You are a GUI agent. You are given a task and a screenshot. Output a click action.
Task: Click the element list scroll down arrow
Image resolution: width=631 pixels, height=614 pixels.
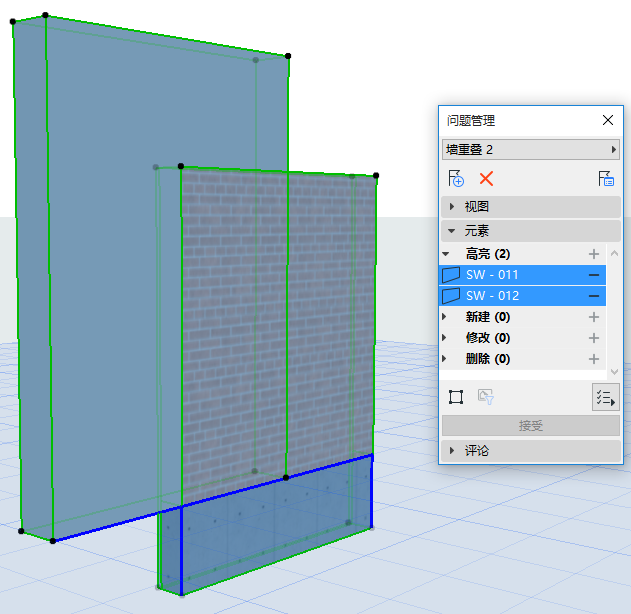pyautogui.click(x=614, y=371)
